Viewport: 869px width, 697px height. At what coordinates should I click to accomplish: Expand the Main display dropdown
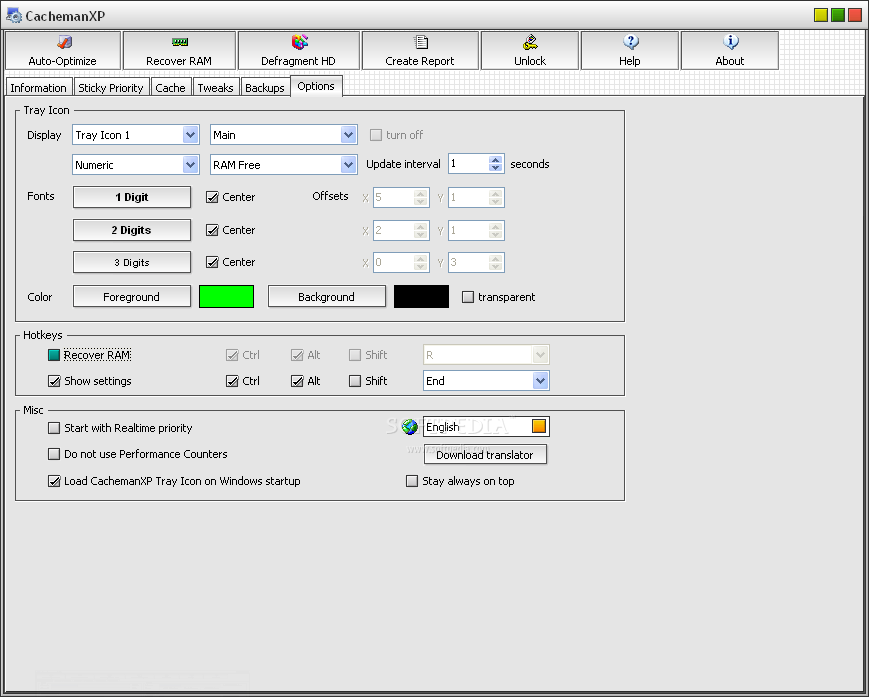pyautogui.click(x=284, y=135)
